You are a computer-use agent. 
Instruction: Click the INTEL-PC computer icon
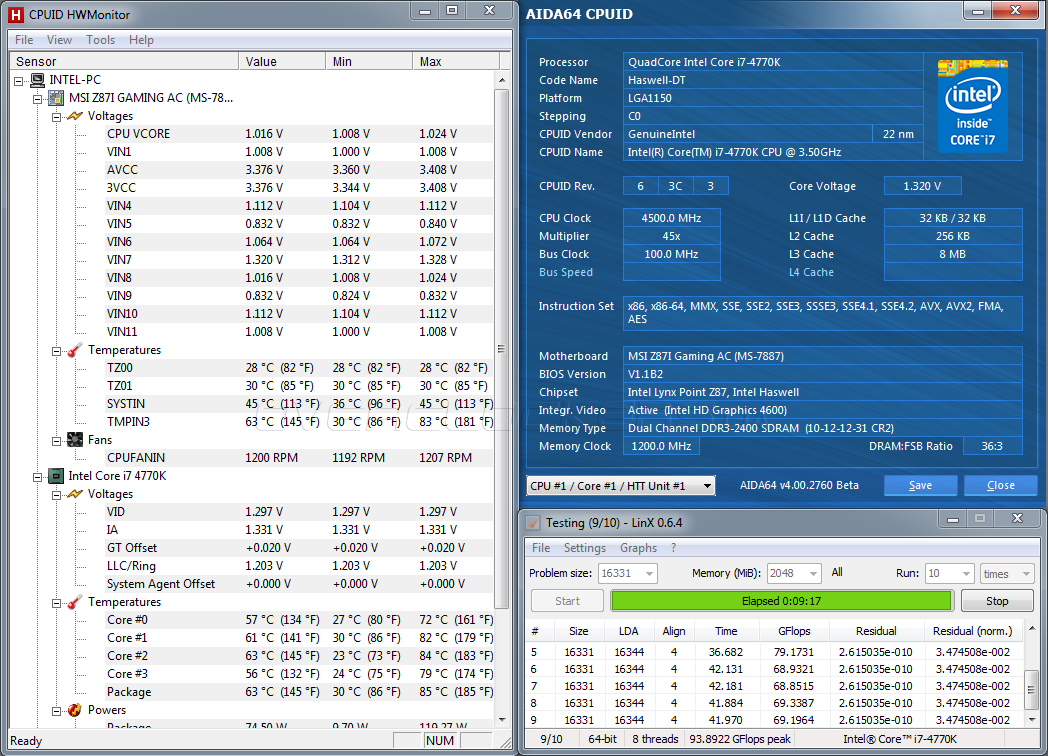(37, 80)
